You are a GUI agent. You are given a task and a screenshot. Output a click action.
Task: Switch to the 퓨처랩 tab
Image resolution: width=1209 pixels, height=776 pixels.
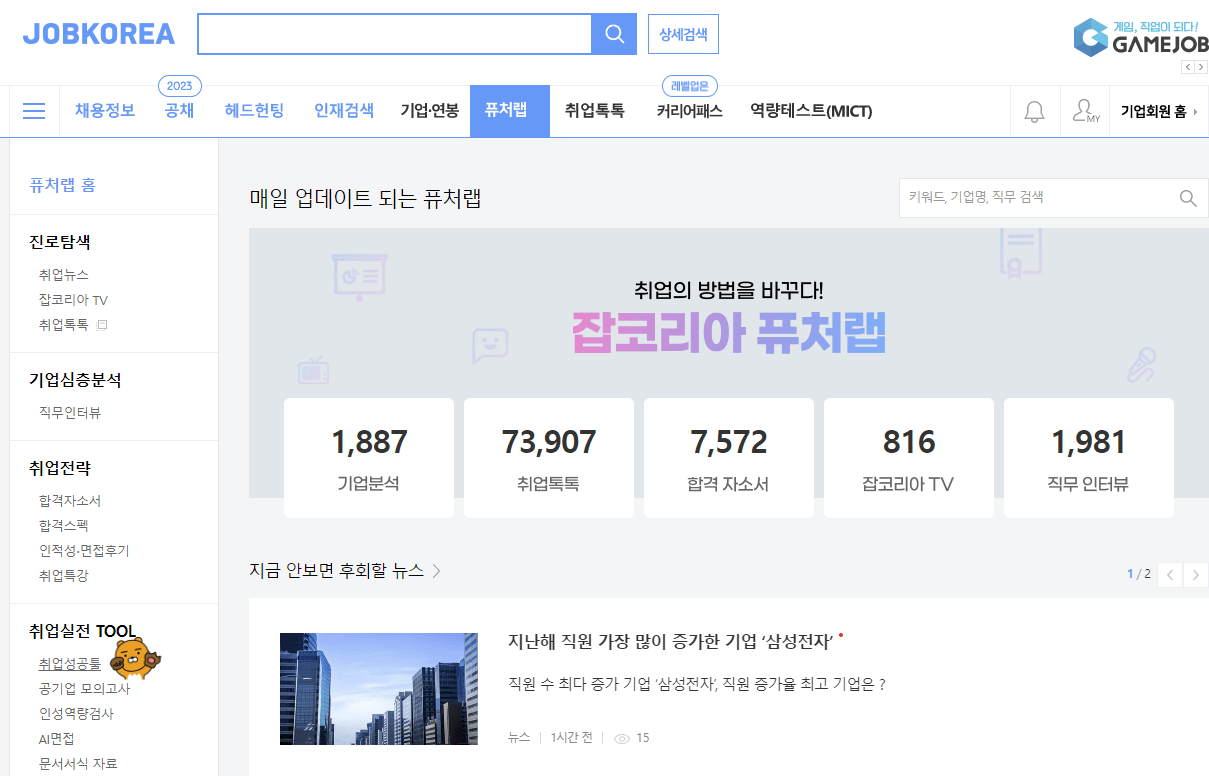509,111
